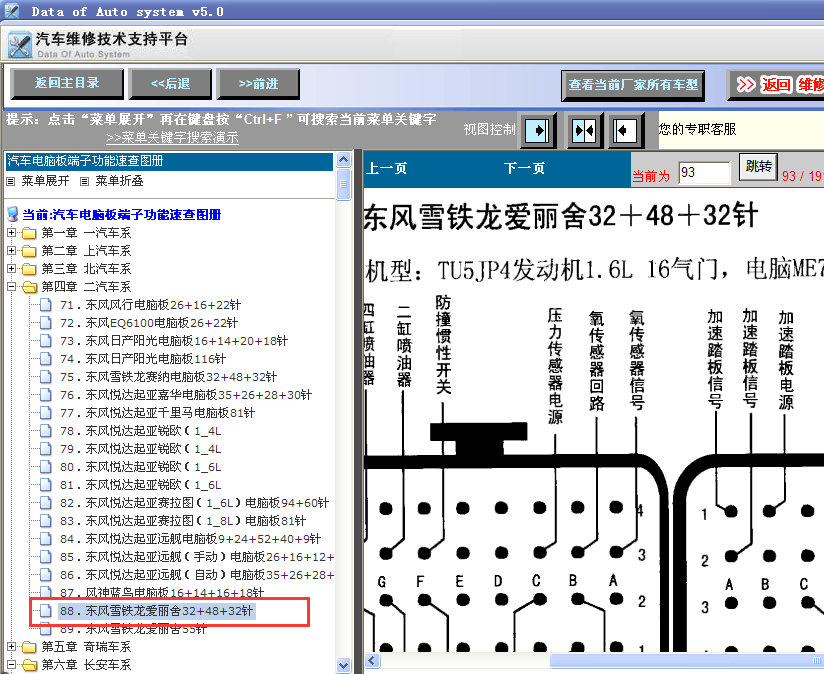Image resolution: width=824 pixels, height=674 pixels.
Task: Collapse the 第六章 长安车系 tree node
Action: [12, 664]
